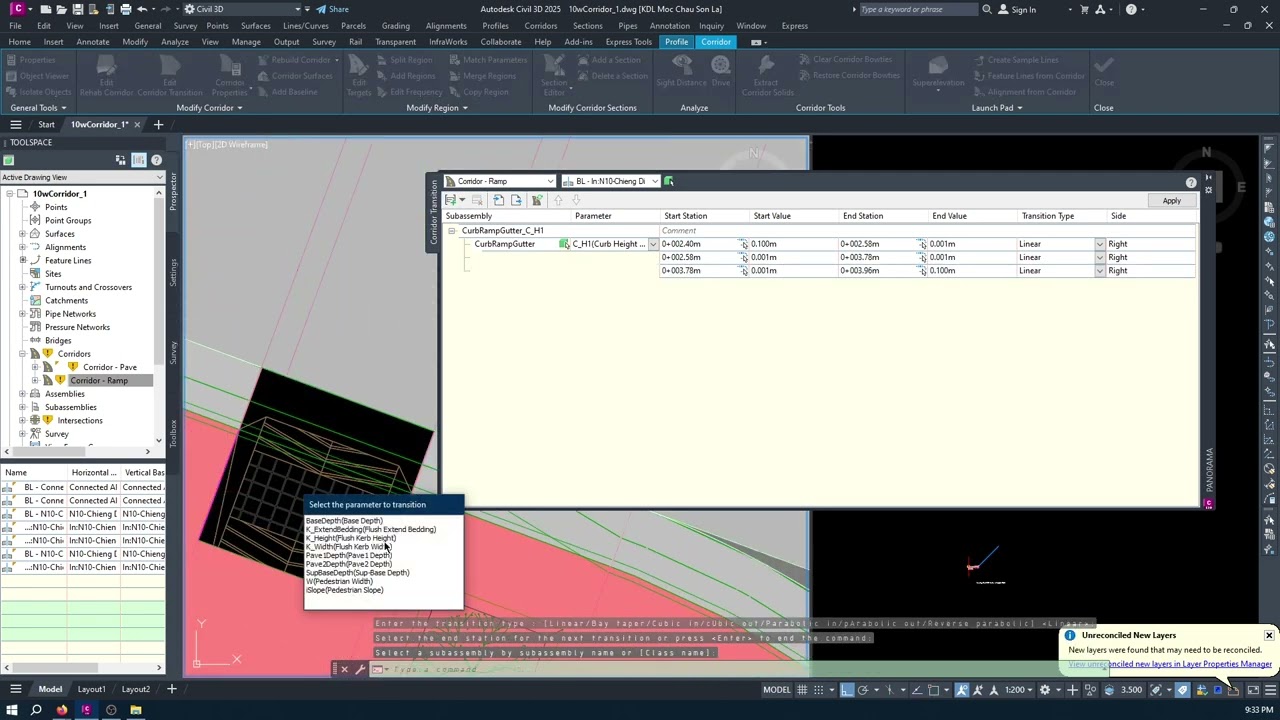Close the Unreconciled New Layers notification
Viewport: 1280px width, 720px height.
(x=1268, y=635)
